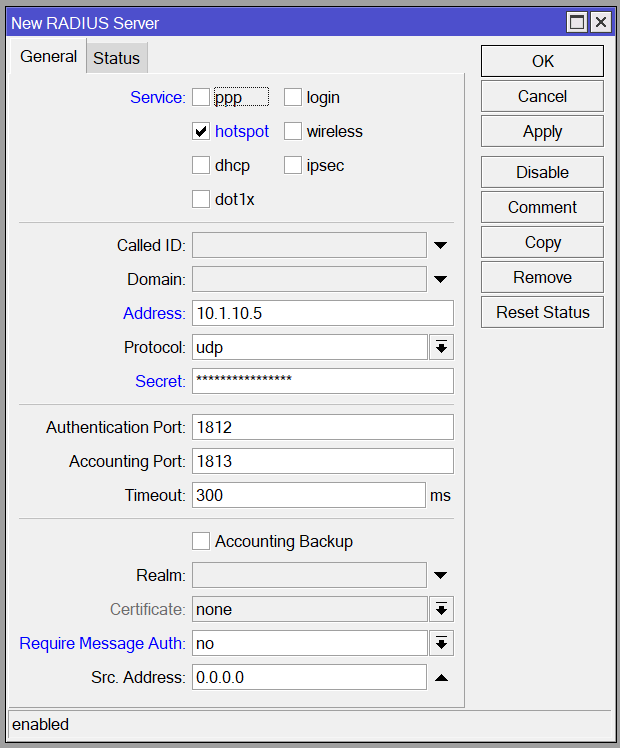Switch to the Status tab

(116, 58)
